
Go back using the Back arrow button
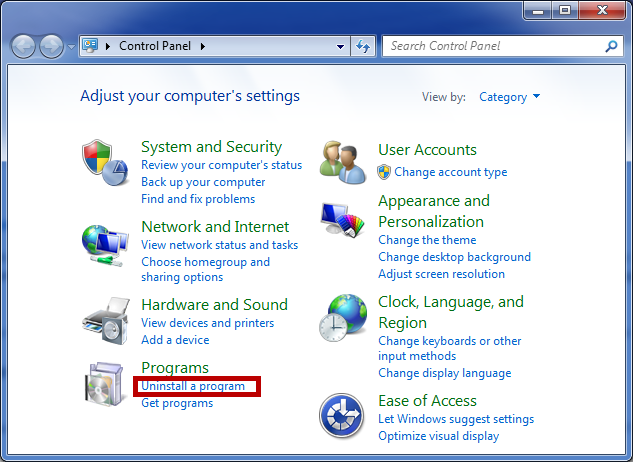click(23, 46)
